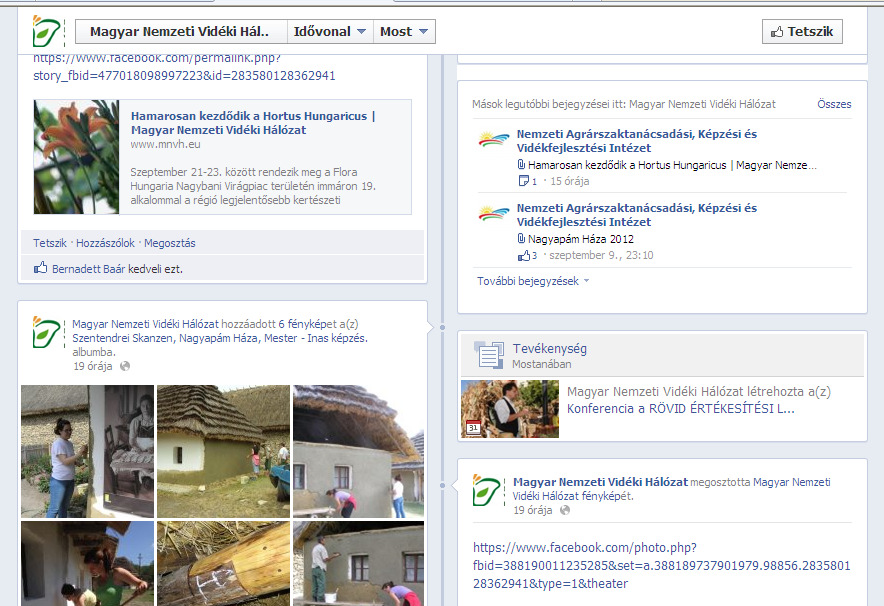Click the Tevékenység activity documents icon
This screenshot has width=884, height=606.
tap(488, 355)
